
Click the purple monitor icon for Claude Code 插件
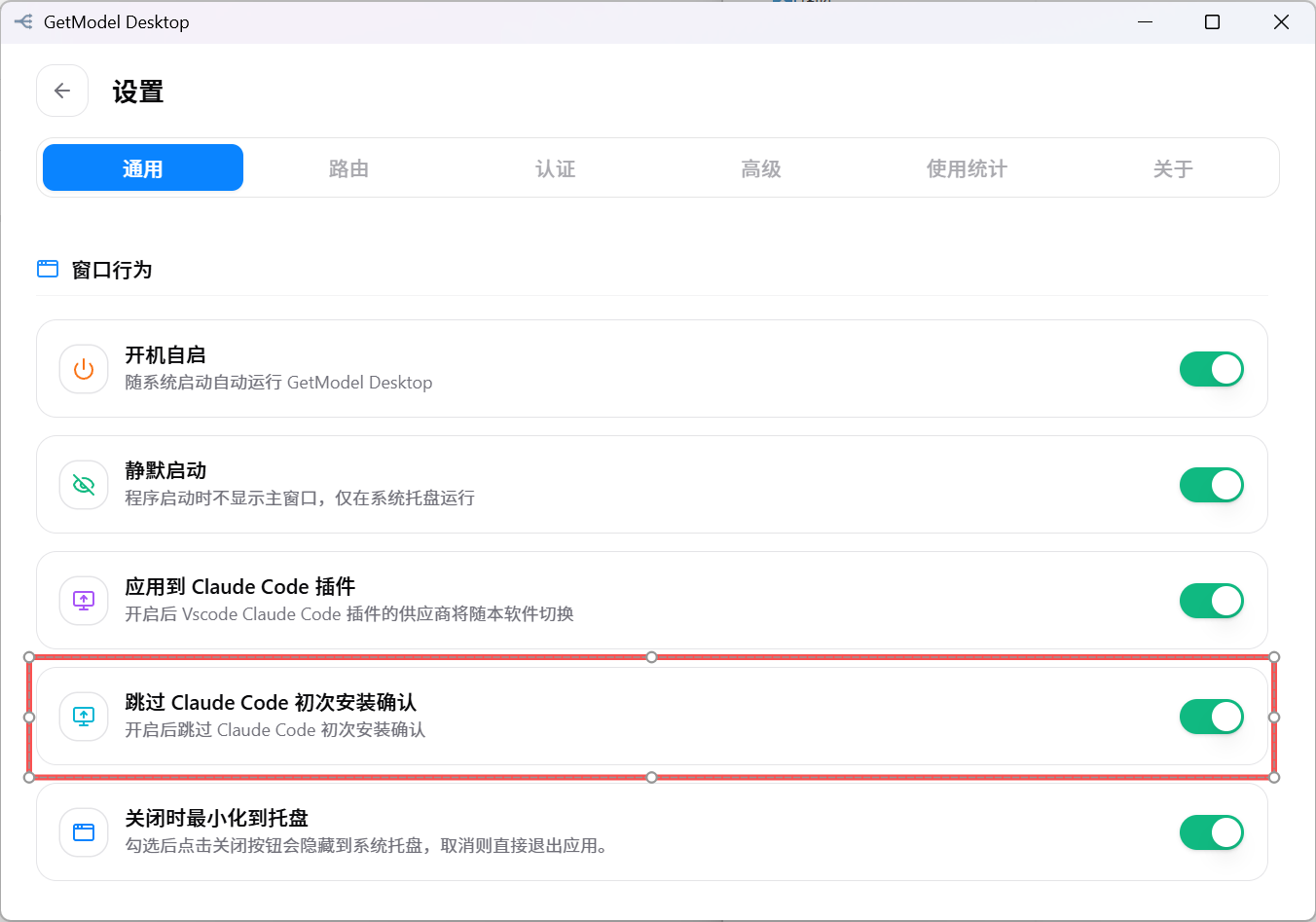pos(84,601)
